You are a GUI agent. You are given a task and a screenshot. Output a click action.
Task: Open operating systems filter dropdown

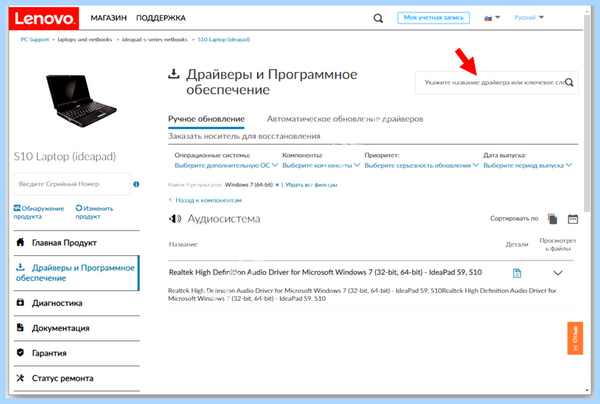(x=226, y=165)
